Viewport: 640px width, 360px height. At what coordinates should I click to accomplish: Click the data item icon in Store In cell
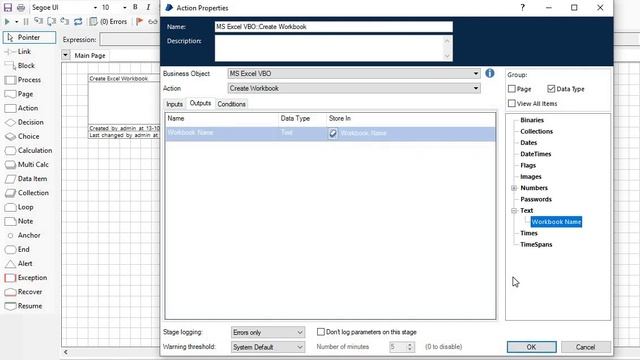pyautogui.click(x=333, y=133)
